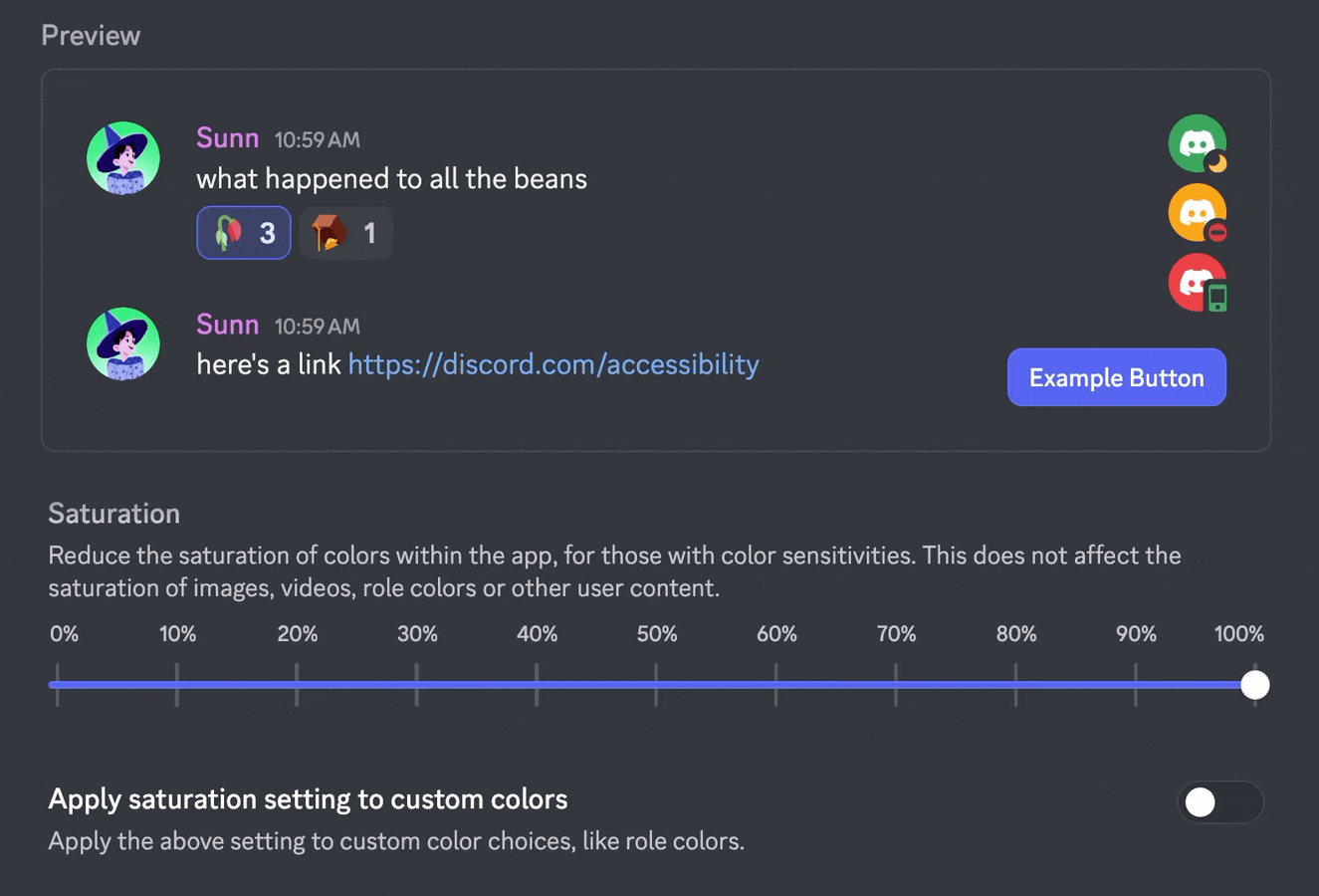Click the 10:59 AM timestamp on the first message
This screenshot has width=1319, height=896.
pos(316,139)
